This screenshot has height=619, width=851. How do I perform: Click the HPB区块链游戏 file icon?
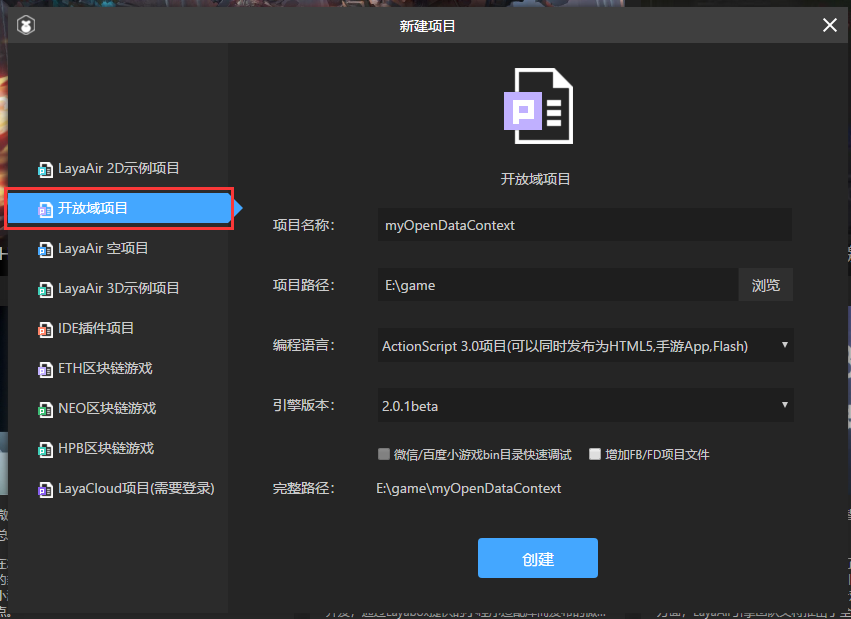(x=45, y=449)
